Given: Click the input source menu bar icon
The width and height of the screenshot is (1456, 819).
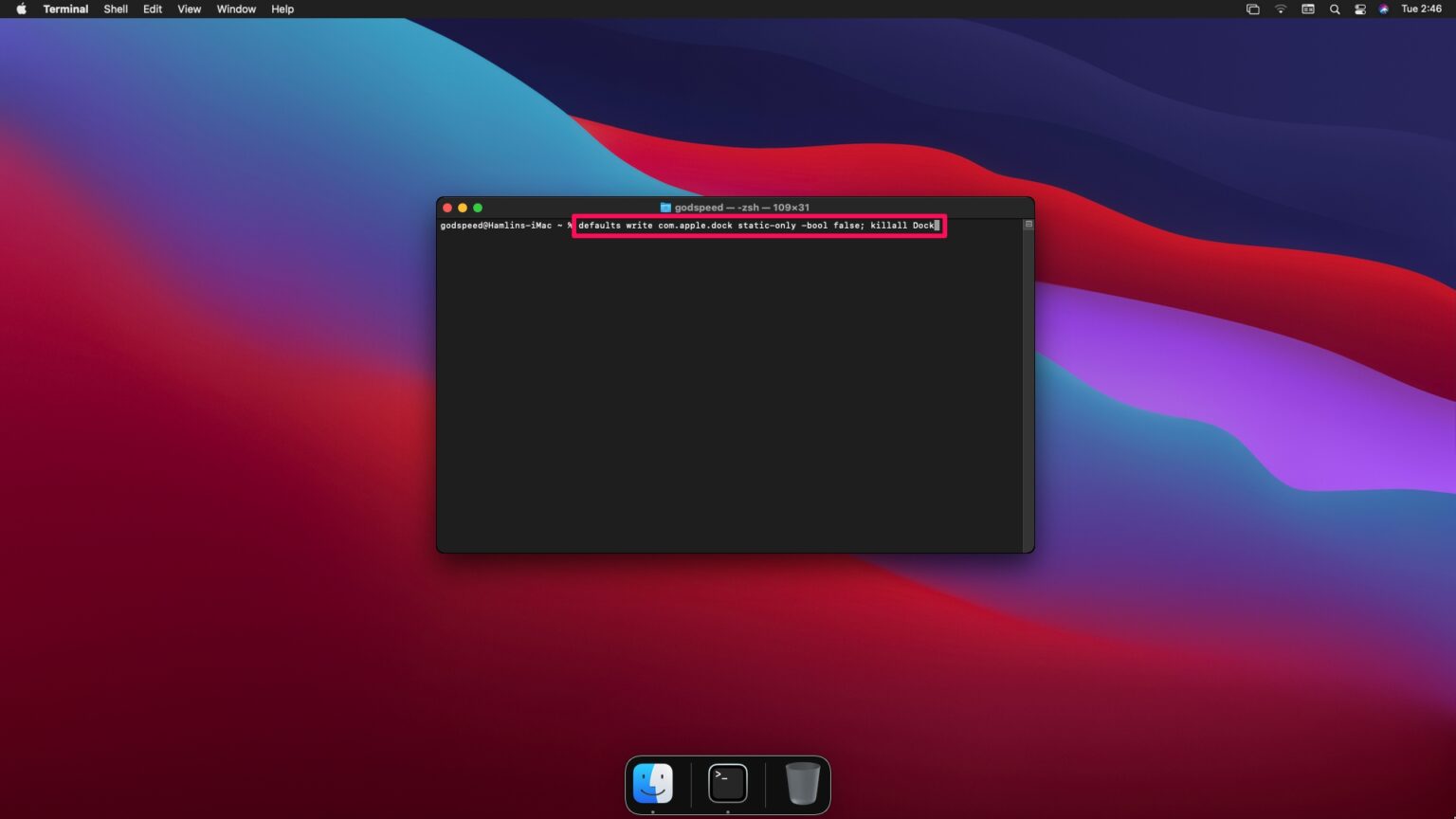Looking at the screenshot, I should (x=1308, y=9).
